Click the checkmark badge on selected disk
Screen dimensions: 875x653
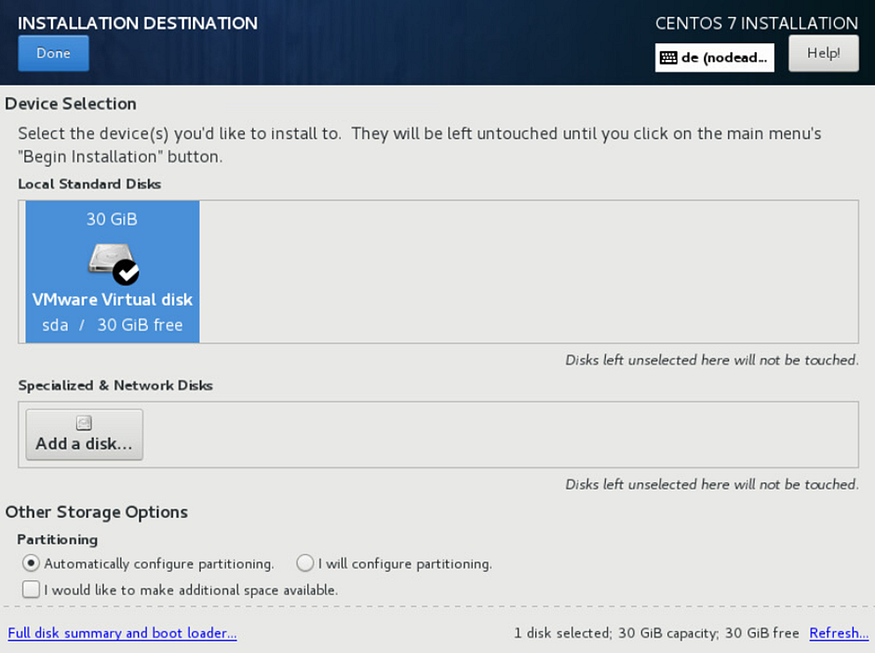pyautogui.click(x=126, y=272)
